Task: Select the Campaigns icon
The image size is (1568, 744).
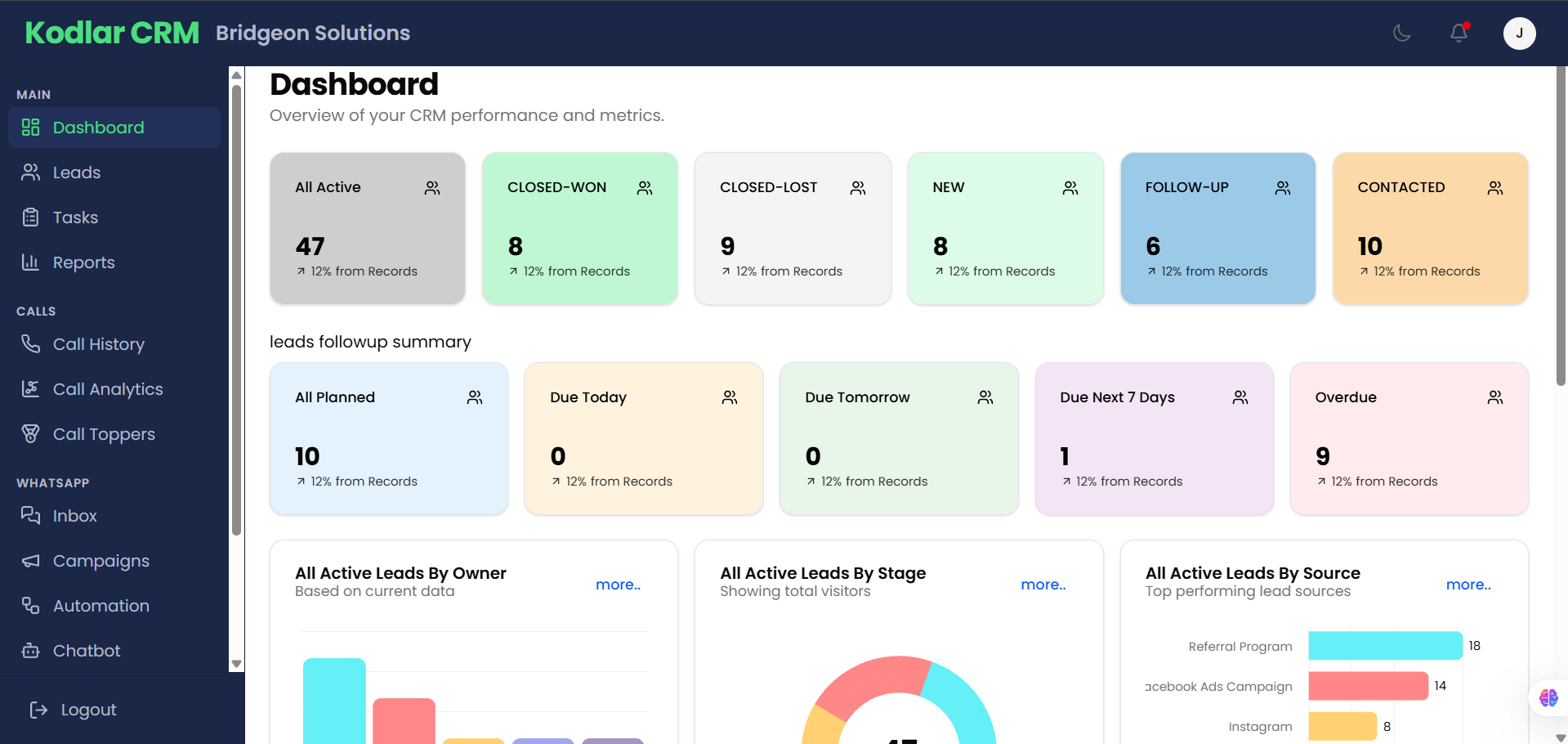Action: (30, 560)
